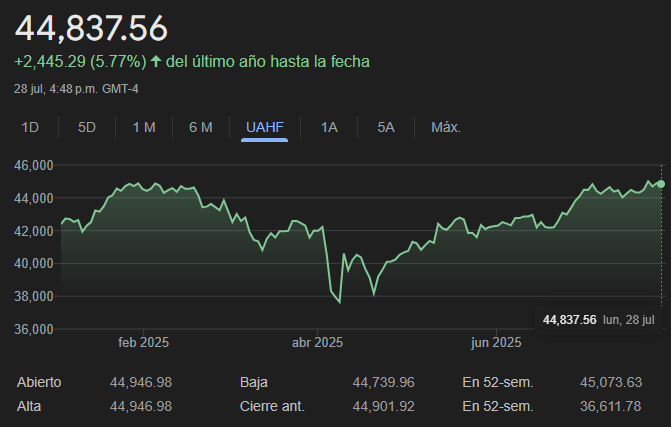Click the 44,837.56 lun, 28 jul tooltip

599,320
